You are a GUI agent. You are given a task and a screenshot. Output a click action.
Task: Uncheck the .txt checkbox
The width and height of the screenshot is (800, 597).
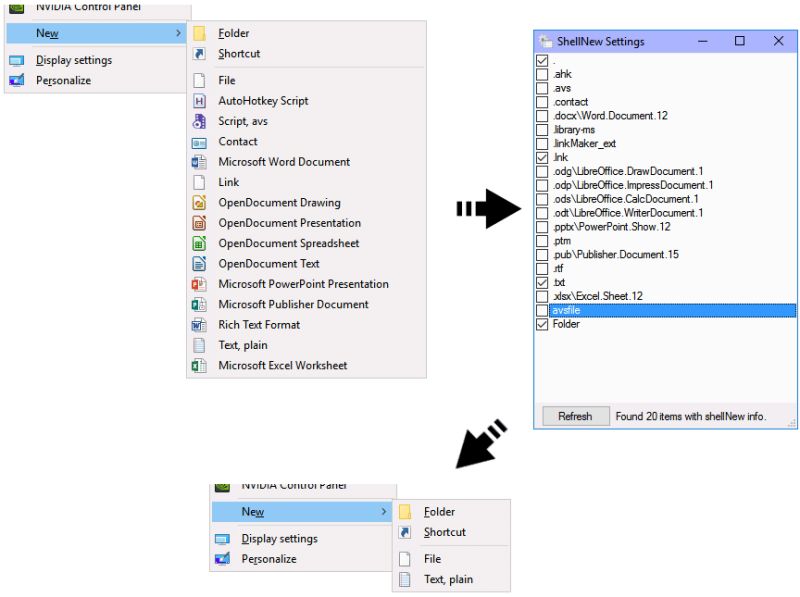pos(542,283)
